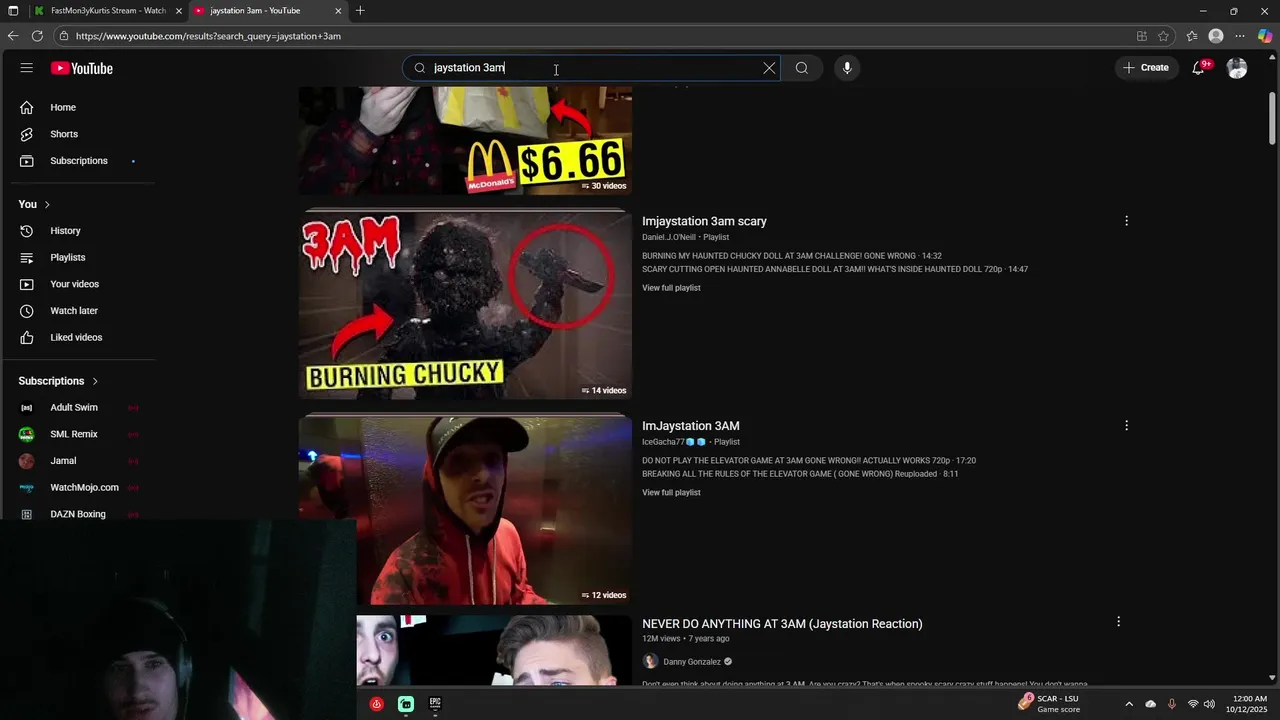Show hidden system tray icons
This screenshot has width=1280, height=720.
click(1129, 704)
